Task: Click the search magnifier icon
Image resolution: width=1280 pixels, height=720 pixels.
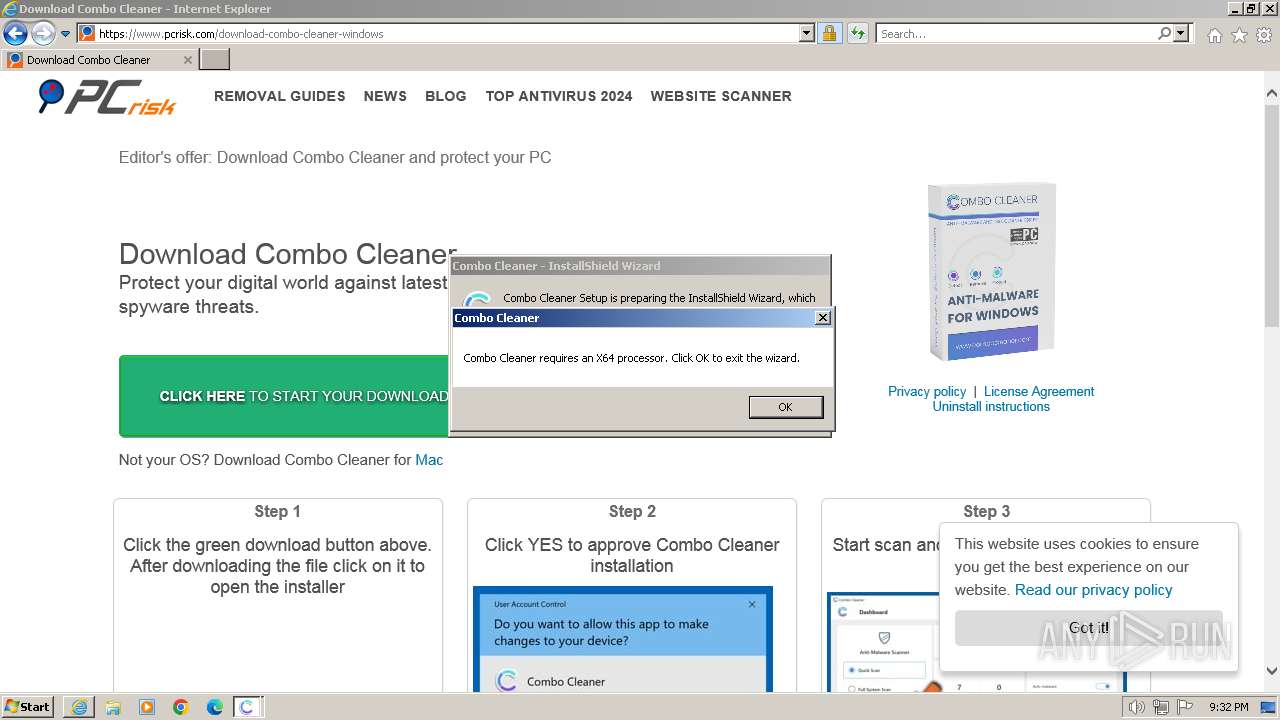Action: point(1164,33)
